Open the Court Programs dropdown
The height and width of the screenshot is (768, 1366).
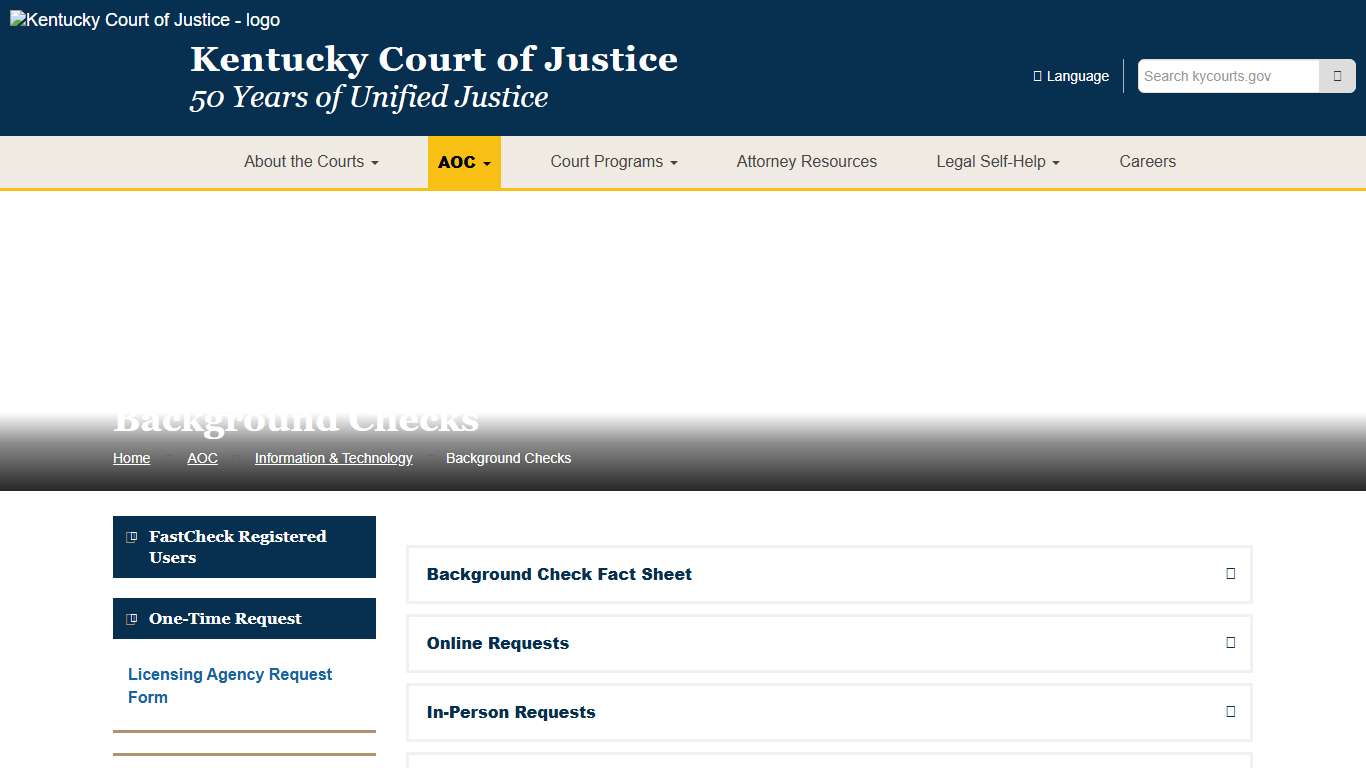click(x=613, y=161)
